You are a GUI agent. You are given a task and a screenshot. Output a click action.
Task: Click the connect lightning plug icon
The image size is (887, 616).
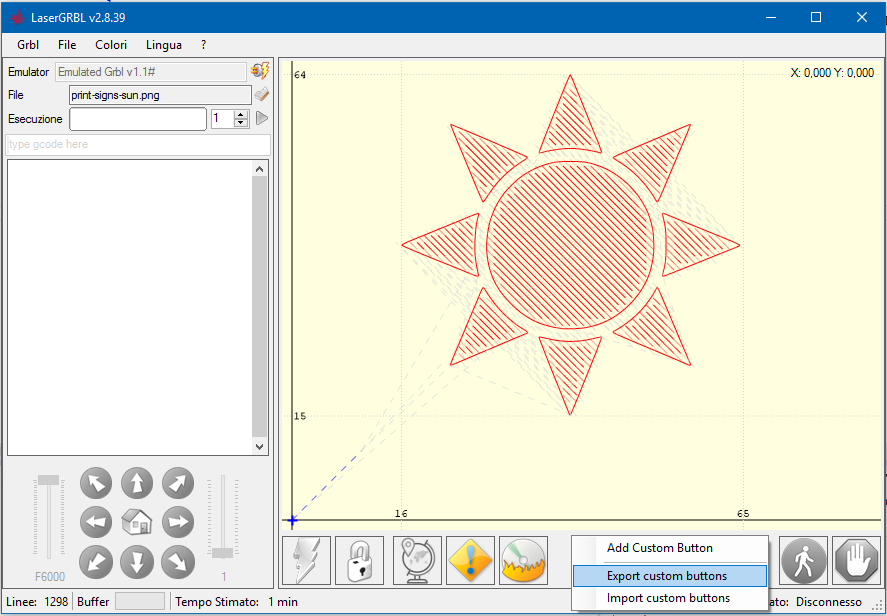[260, 71]
